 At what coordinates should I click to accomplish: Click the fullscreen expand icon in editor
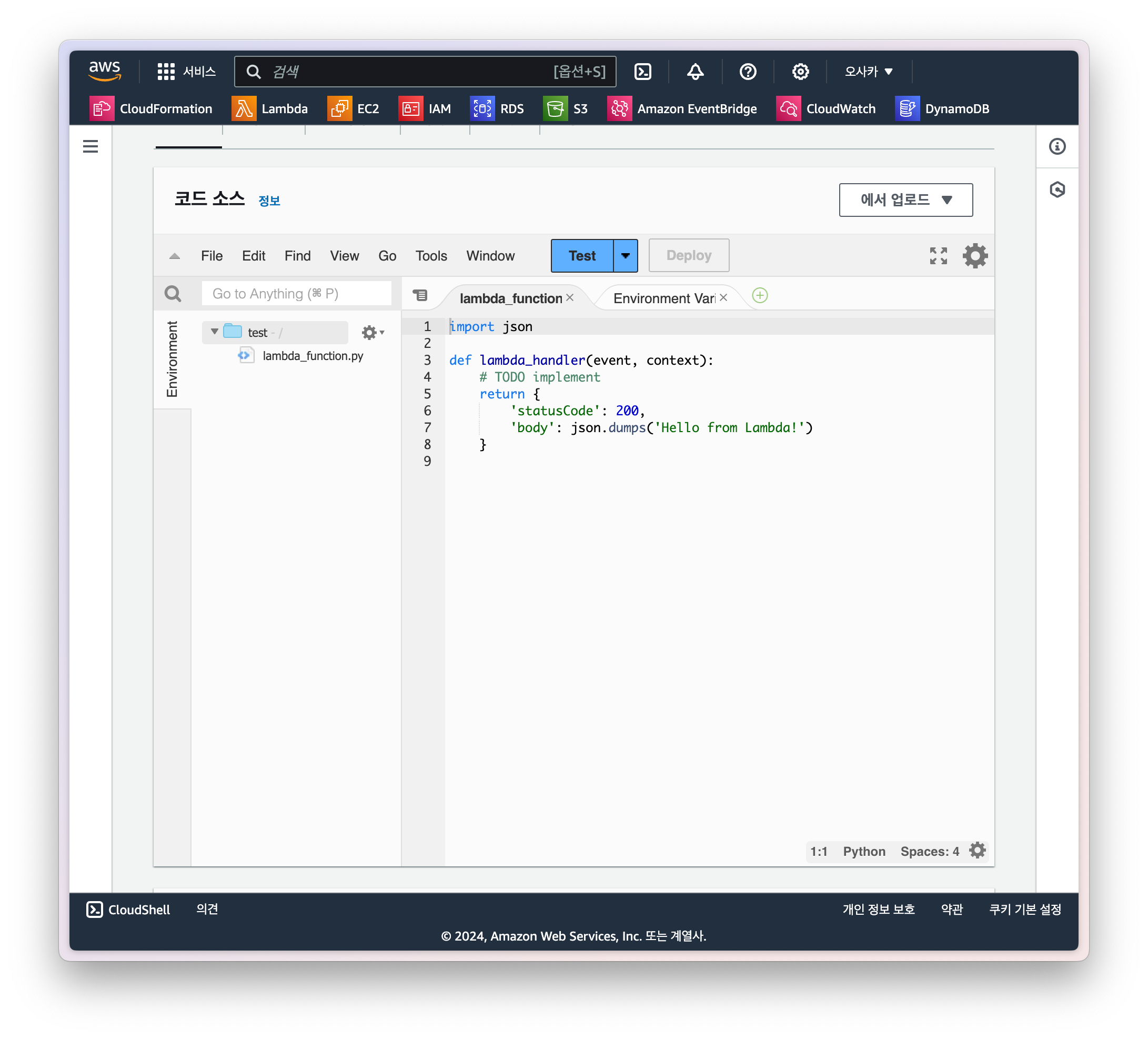coord(938,256)
